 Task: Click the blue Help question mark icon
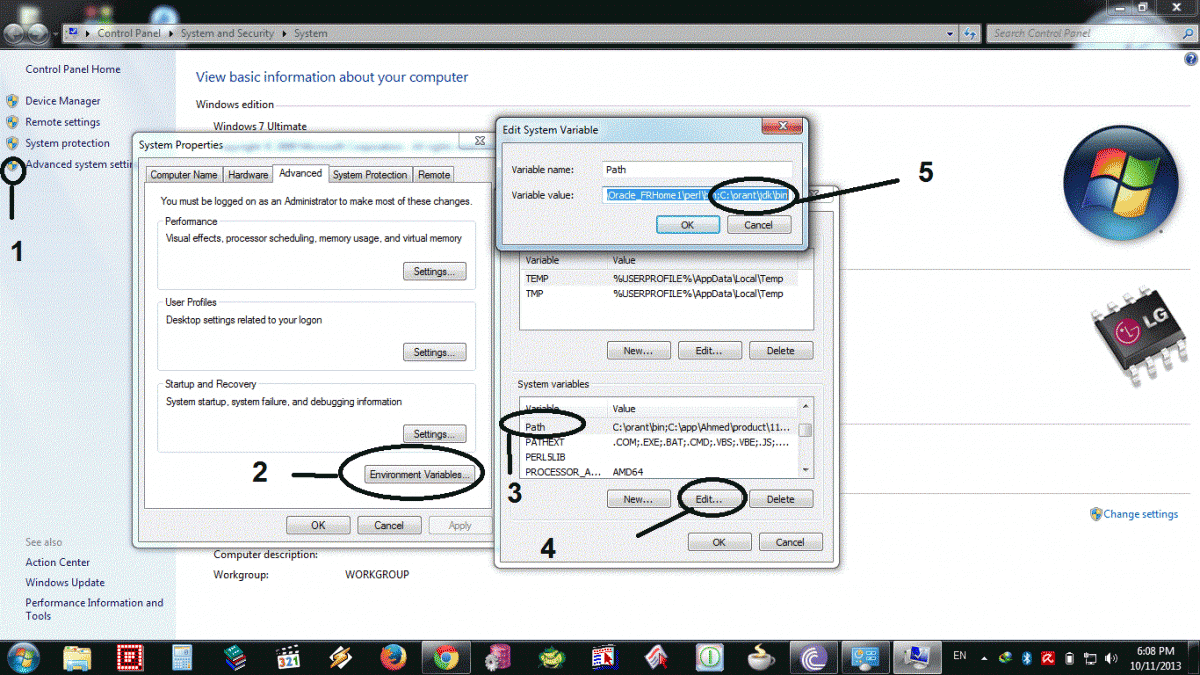pos(1190,59)
